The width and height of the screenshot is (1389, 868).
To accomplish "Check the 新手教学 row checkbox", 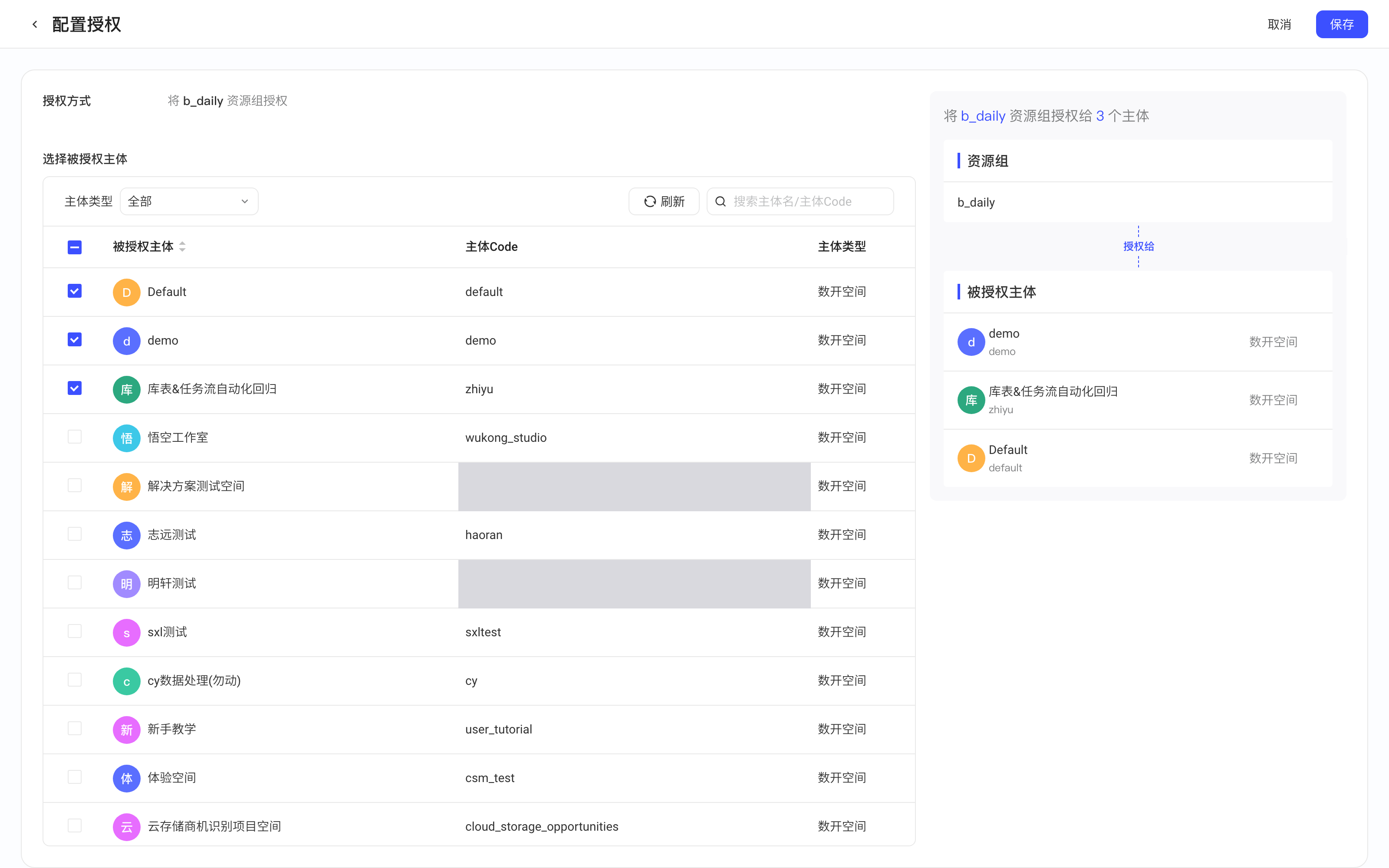I will tap(75, 729).
